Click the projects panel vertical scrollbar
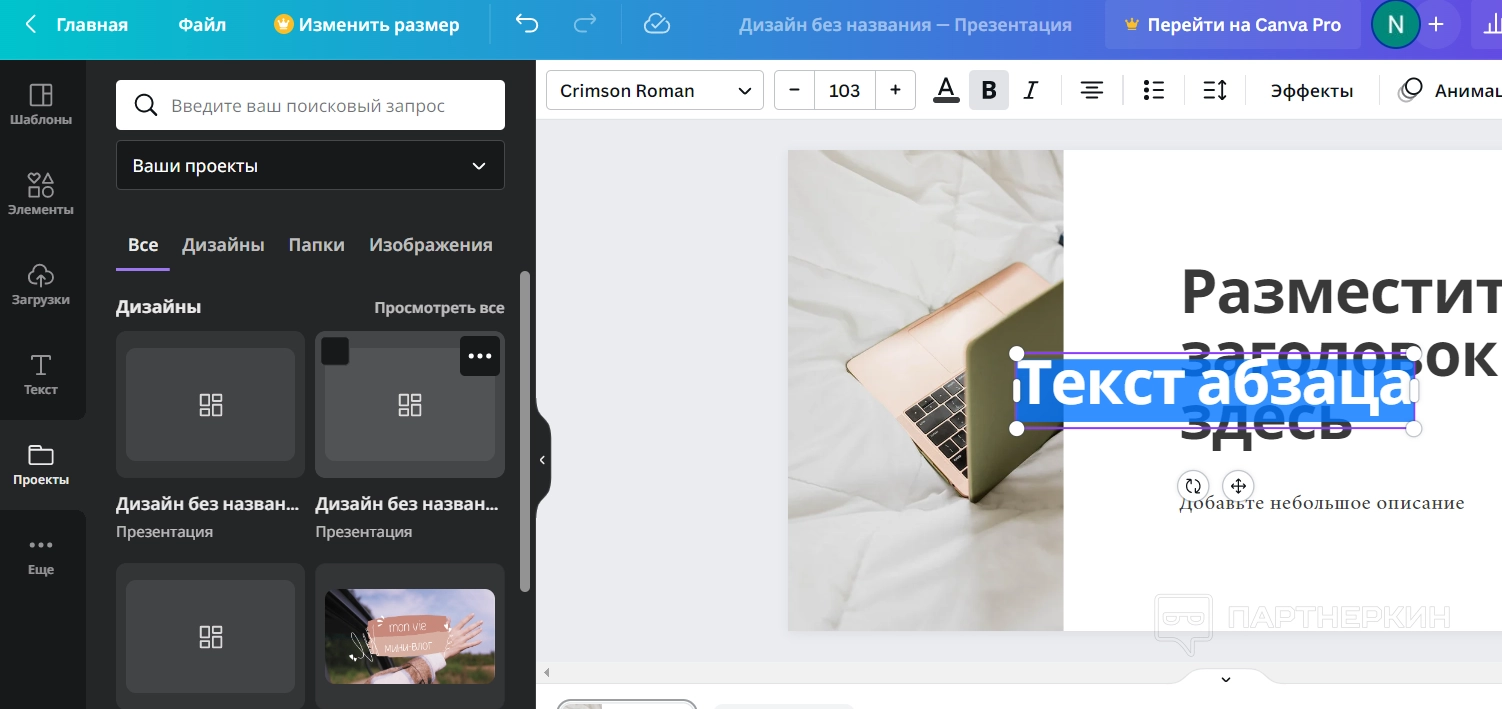The height and width of the screenshot is (709, 1502). [525, 430]
